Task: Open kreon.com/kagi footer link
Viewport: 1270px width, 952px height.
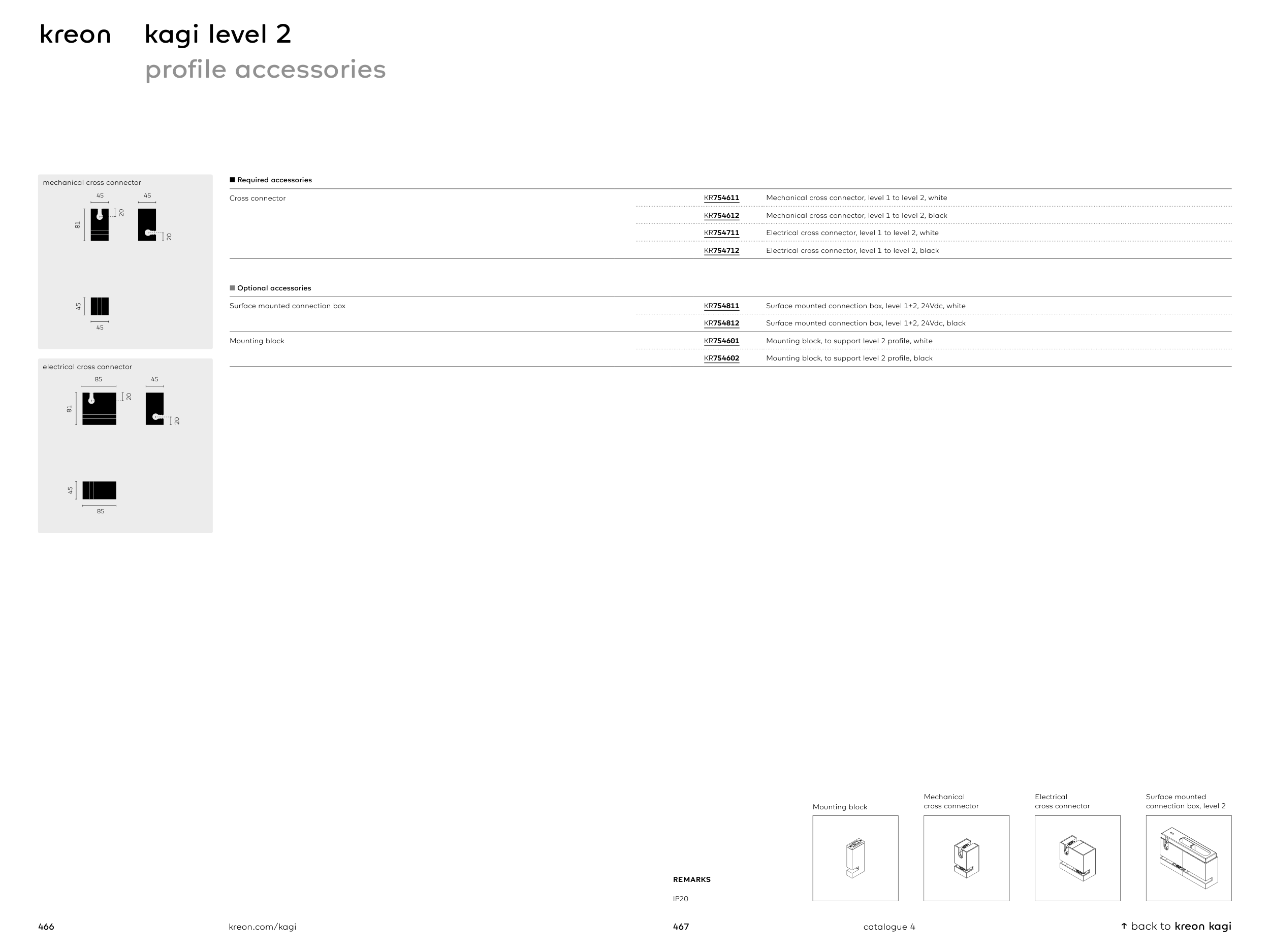Action: coord(263,927)
